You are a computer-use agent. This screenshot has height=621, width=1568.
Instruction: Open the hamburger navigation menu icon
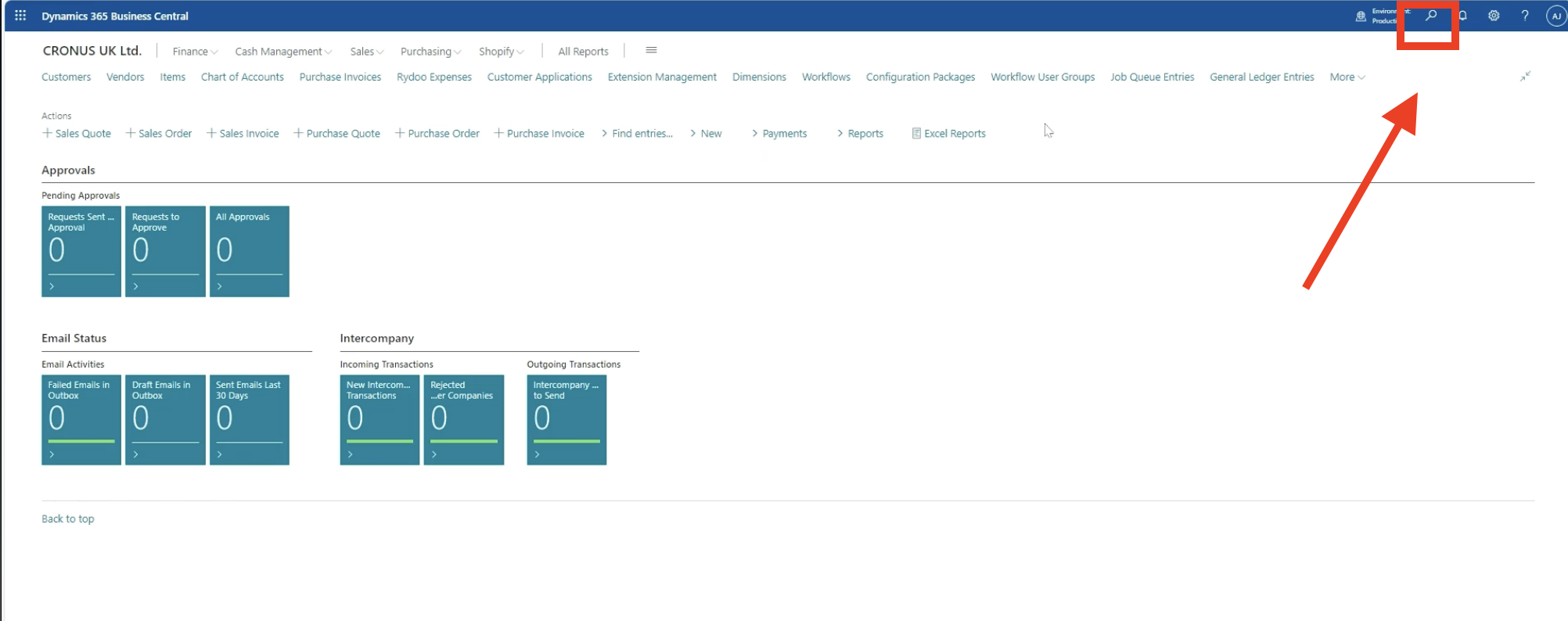click(x=651, y=50)
